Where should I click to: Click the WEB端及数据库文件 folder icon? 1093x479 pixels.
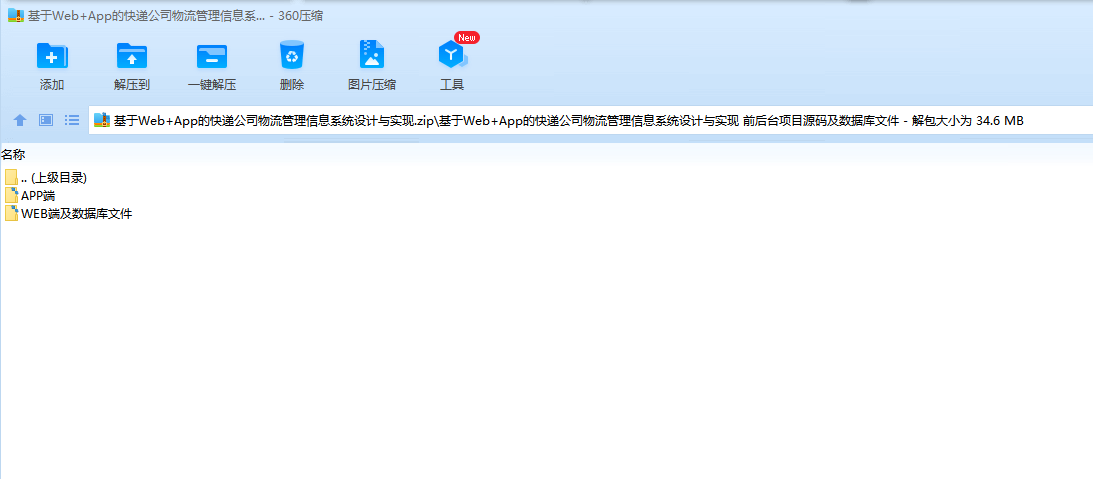pos(11,214)
